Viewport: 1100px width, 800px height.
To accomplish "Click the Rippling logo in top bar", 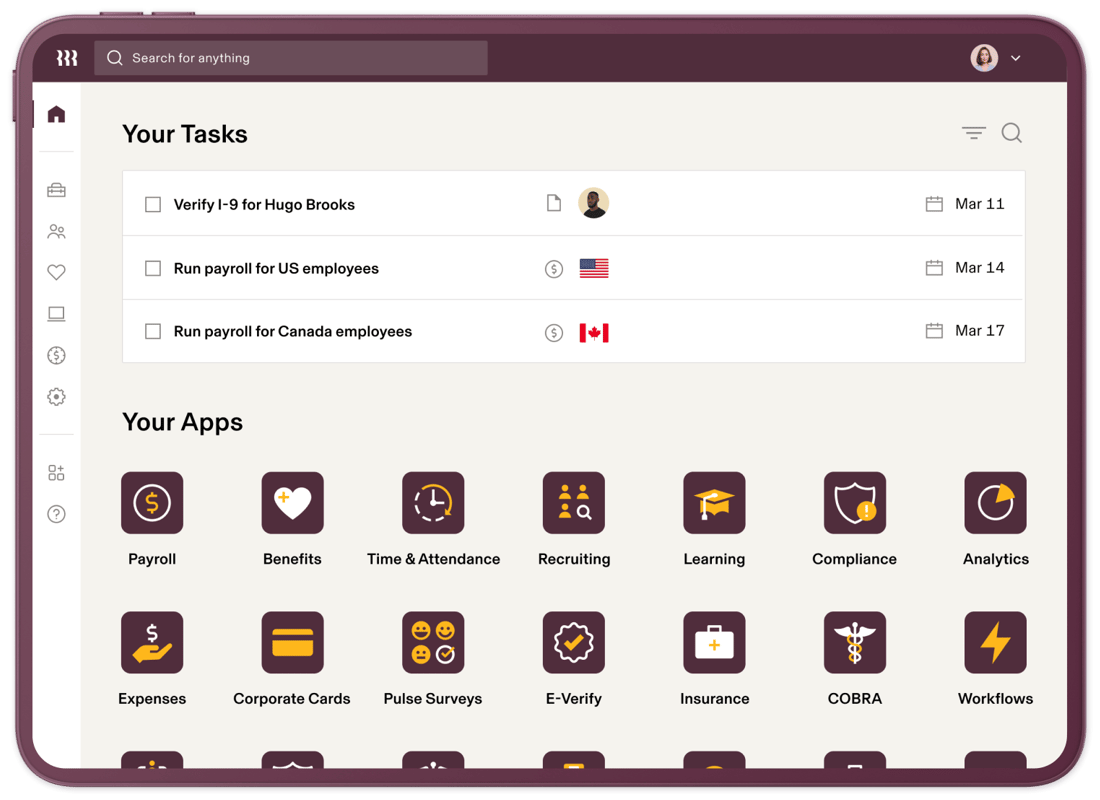I will pyautogui.click(x=67, y=58).
